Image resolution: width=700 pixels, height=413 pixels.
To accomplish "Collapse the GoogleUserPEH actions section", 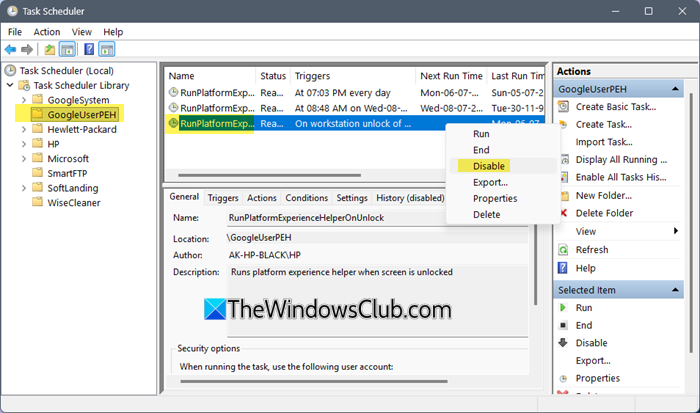I will [675, 89].
